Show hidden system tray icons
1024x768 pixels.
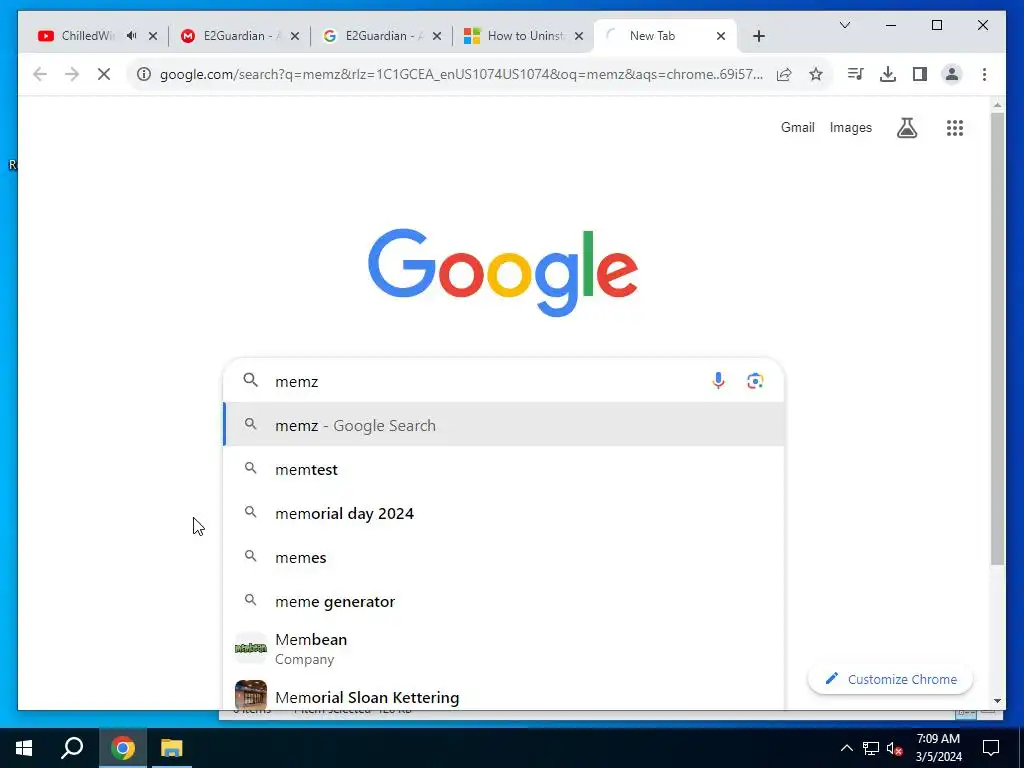[846, 748]
